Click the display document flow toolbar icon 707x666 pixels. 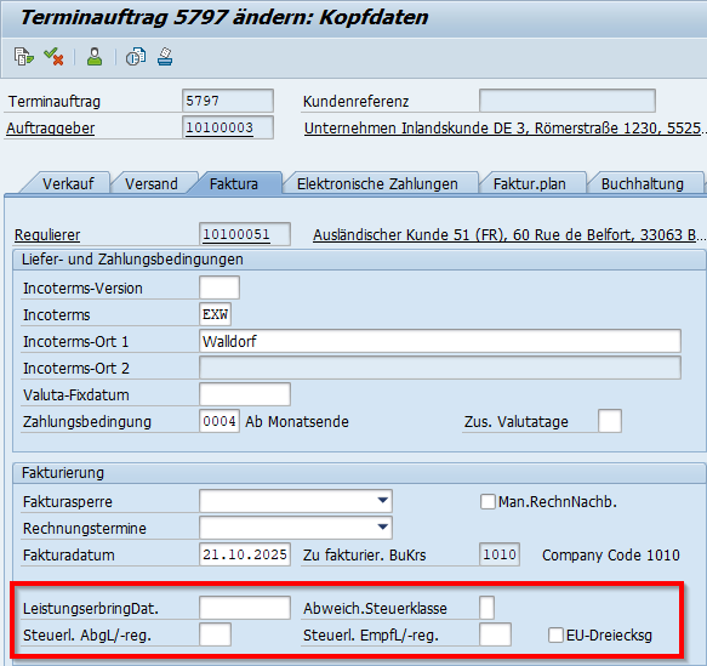[x=23, y=57]
